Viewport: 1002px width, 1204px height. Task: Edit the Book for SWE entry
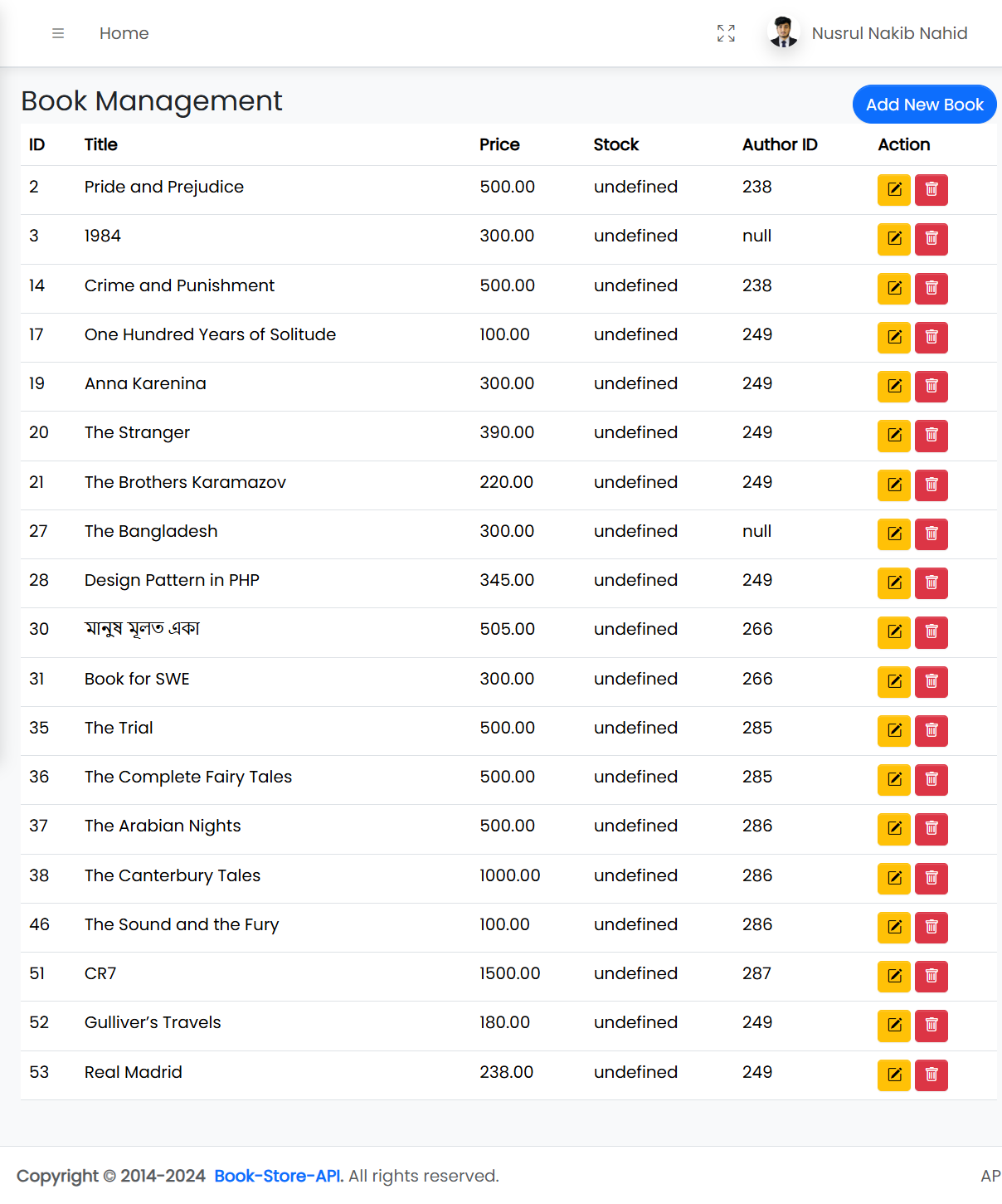coord(893,681)
